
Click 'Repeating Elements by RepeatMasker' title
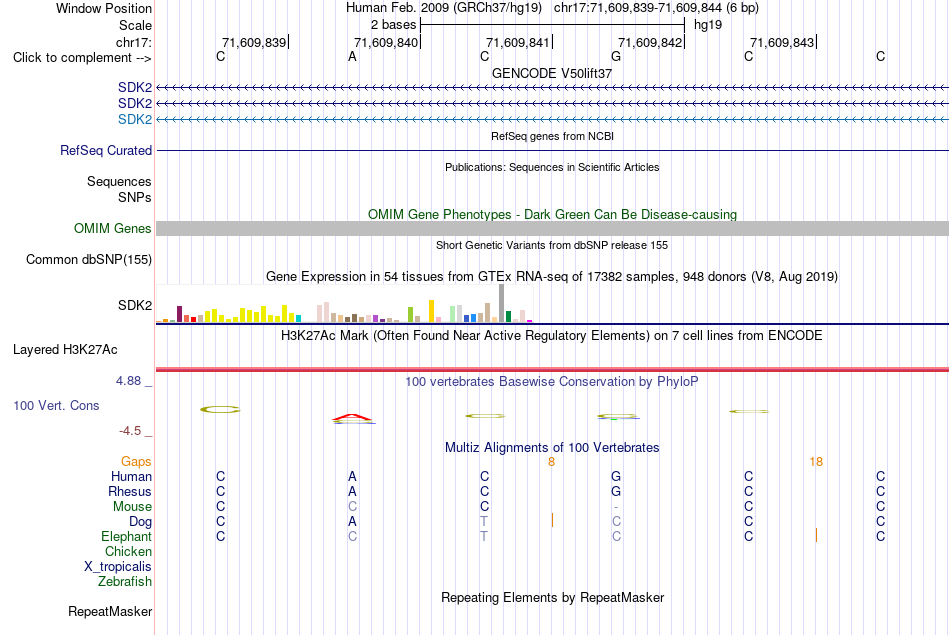(x=552, y=598)
